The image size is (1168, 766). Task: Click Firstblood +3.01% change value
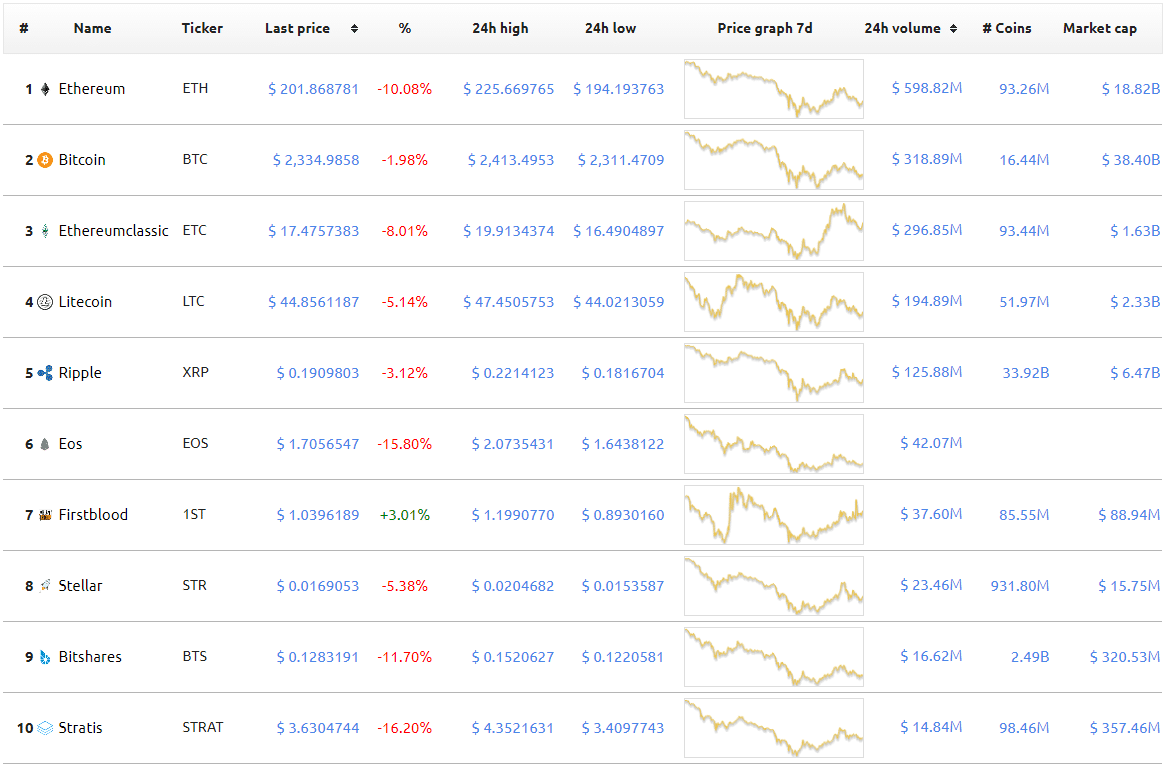pos(404,515)
